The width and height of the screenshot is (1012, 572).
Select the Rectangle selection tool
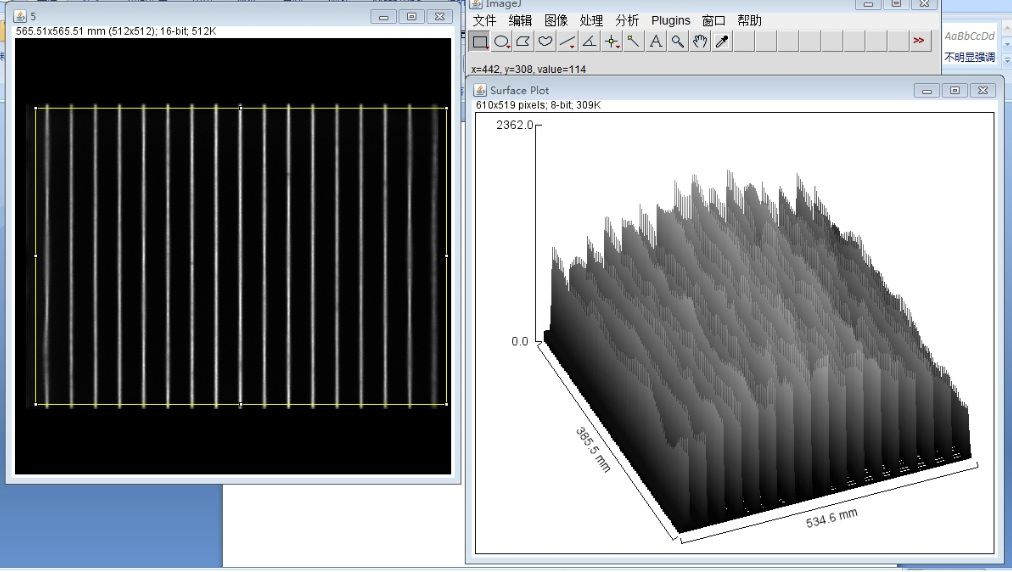click(x=480, y=41)
